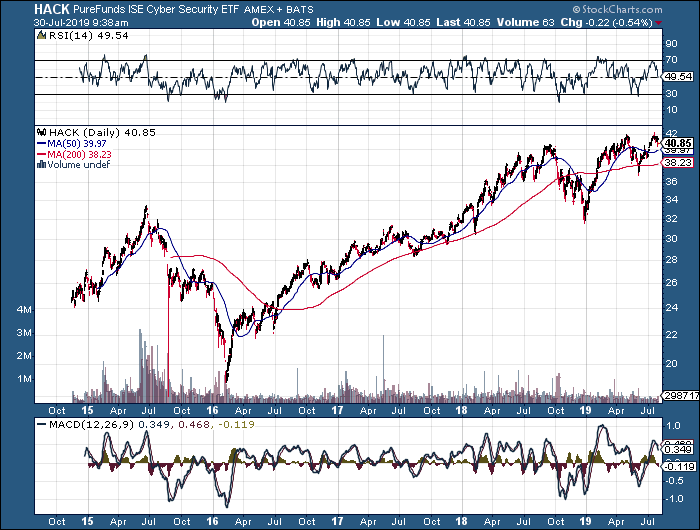Click the Volume 63 value in header

525,22
